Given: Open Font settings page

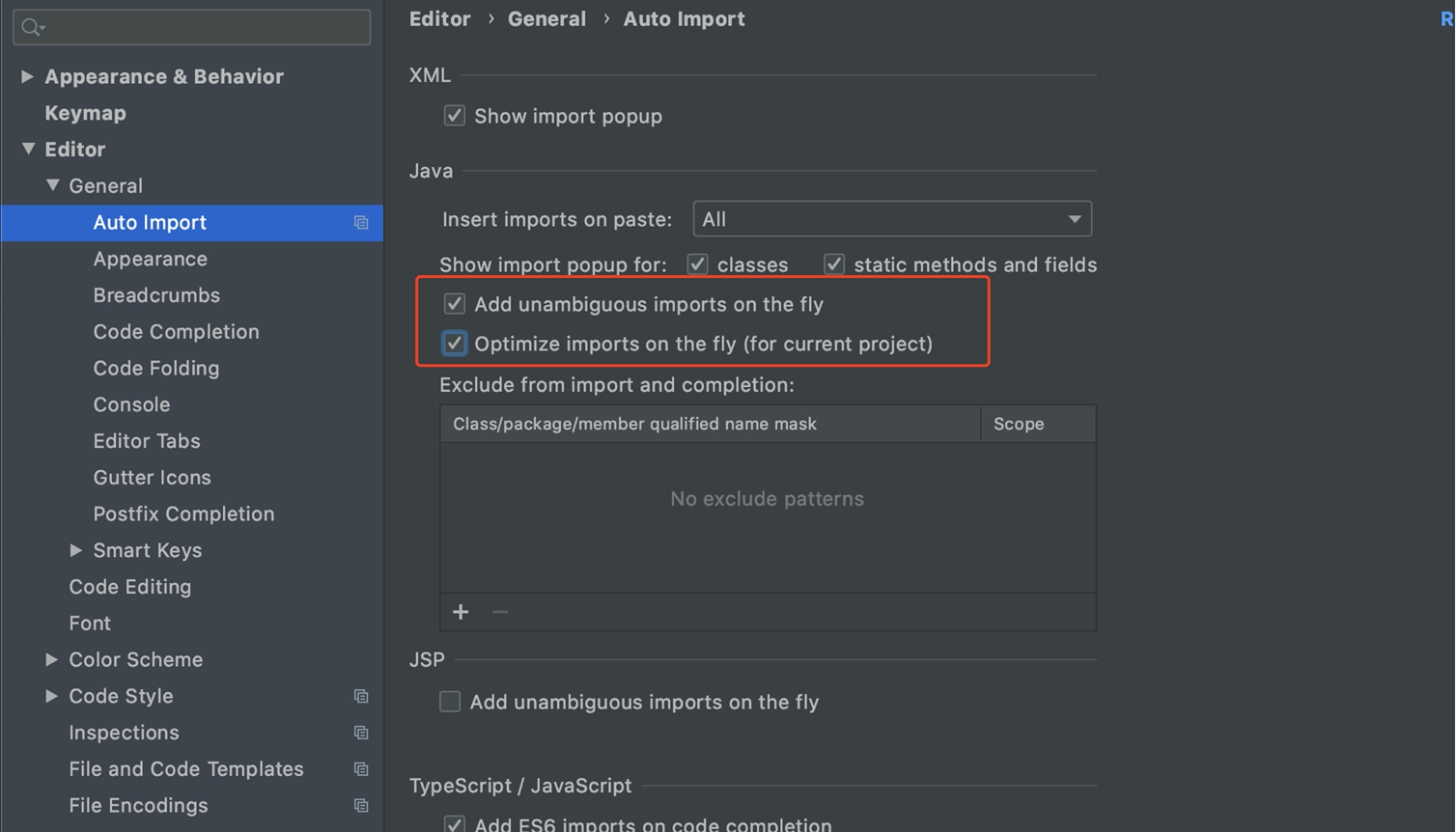Looking at the screenshot, I should tap(90, 624).
